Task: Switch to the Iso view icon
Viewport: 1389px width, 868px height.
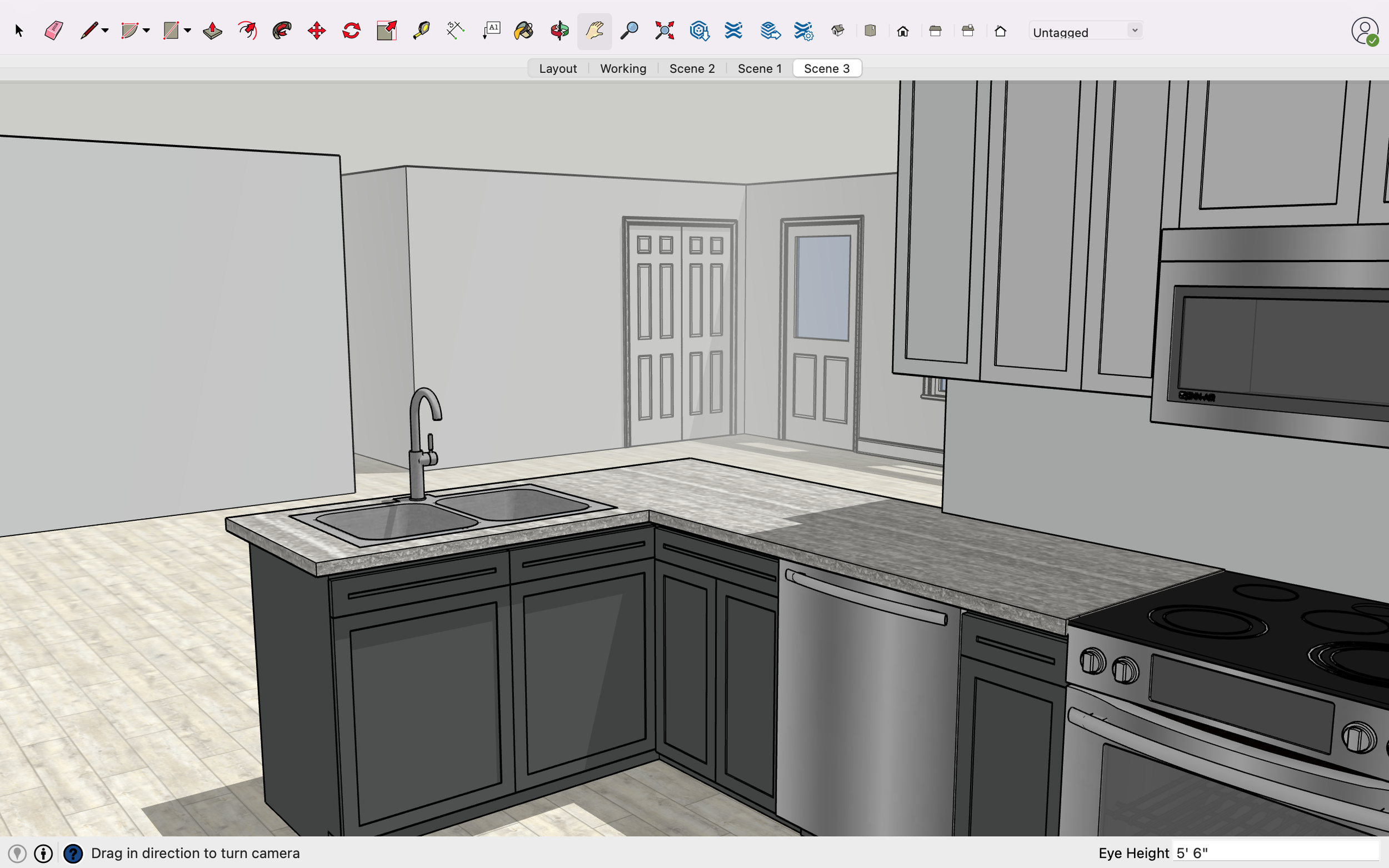Action: coord(838,31)
